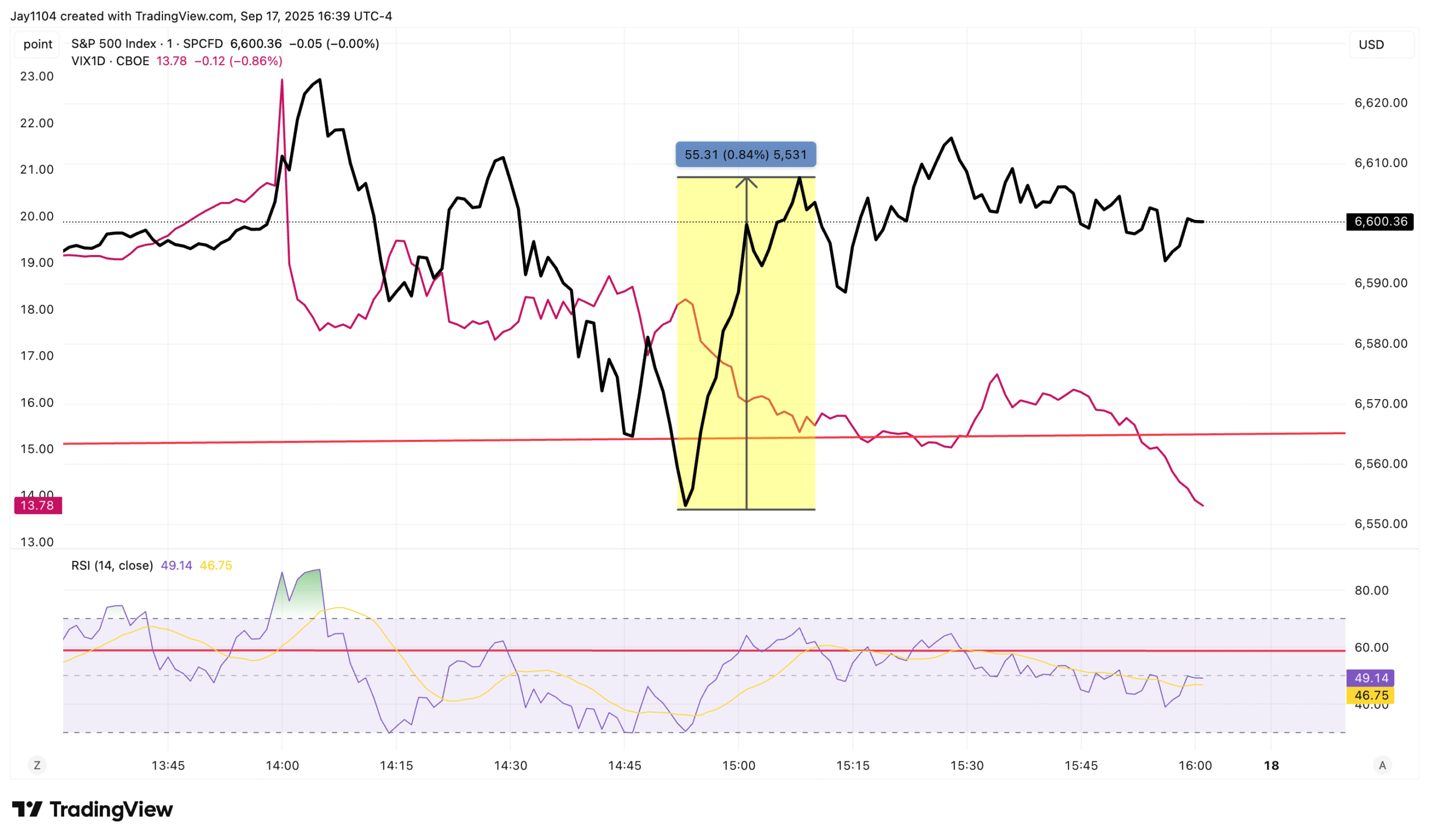Click the 80.00 RSI scale label
The image size is (1429, 840).
(1371, 591)
